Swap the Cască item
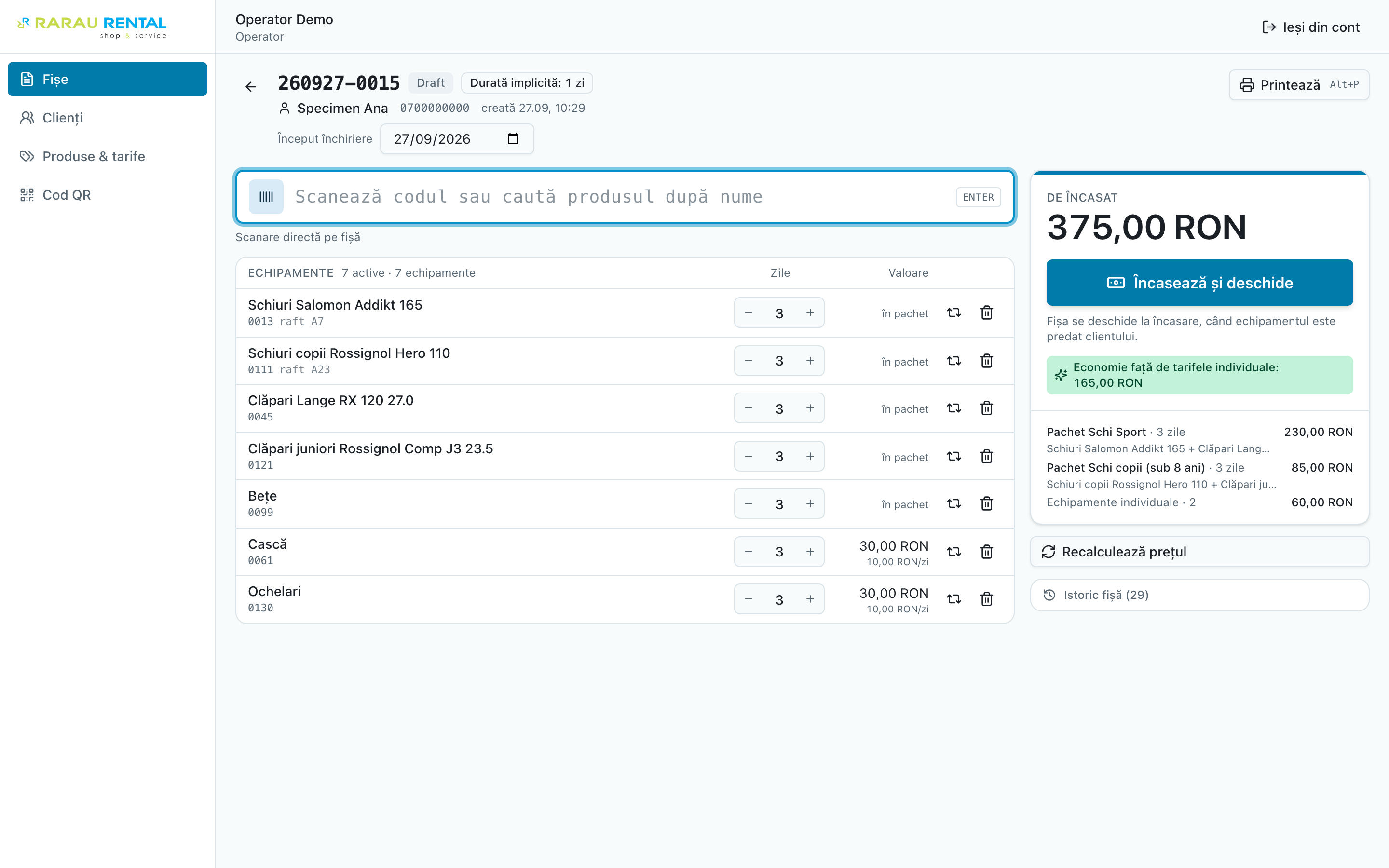 click(953, 552)
